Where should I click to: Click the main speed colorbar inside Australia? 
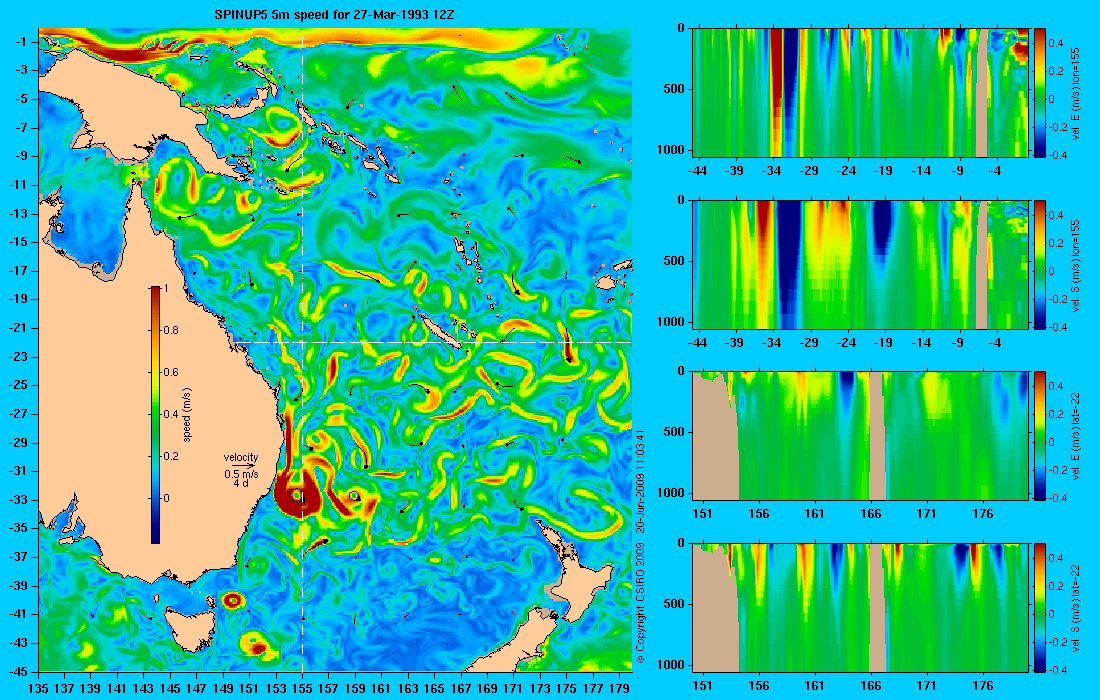tap(155, 415)
